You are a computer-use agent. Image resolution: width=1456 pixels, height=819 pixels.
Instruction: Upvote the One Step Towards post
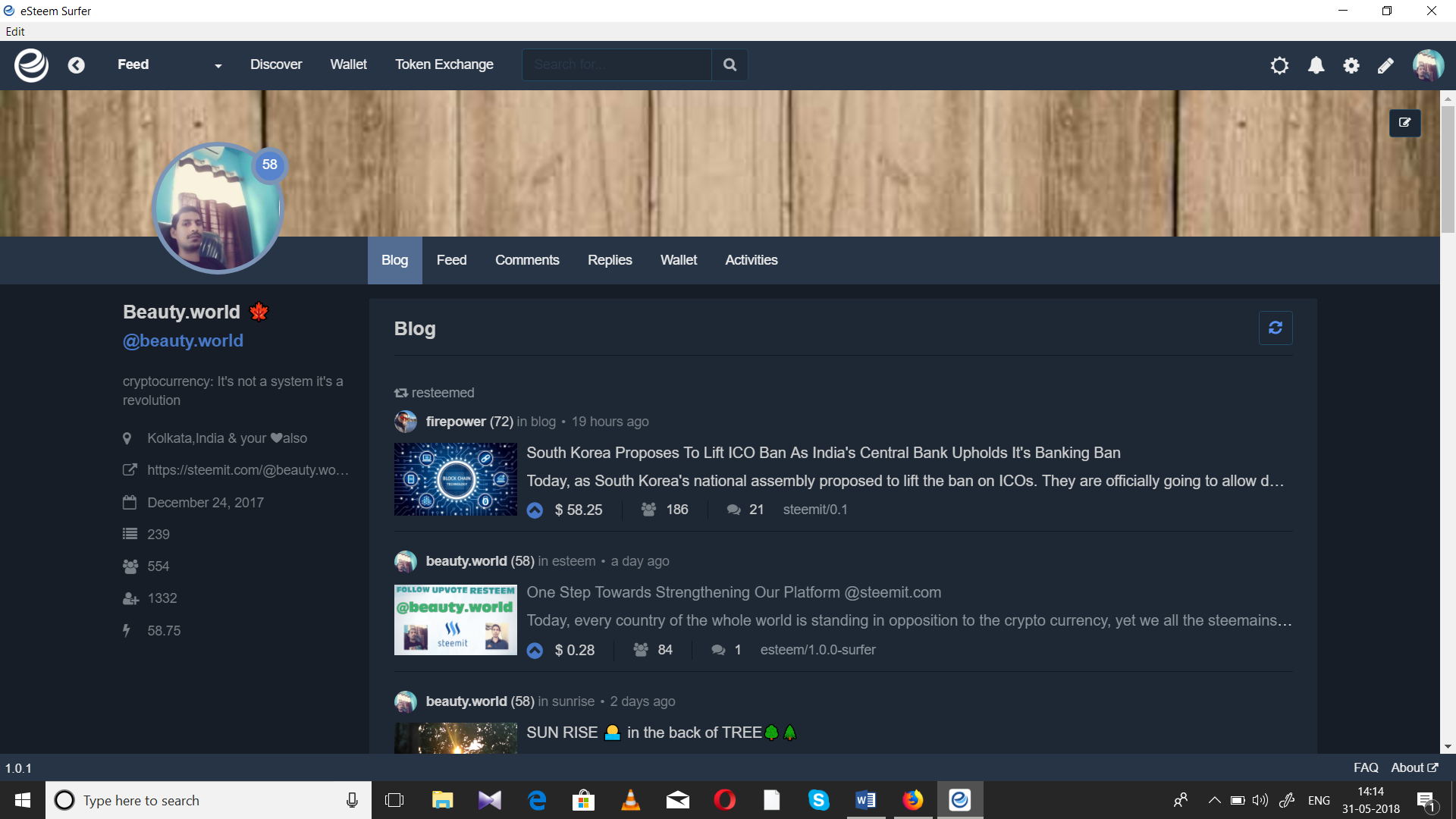tap(535, 651)
